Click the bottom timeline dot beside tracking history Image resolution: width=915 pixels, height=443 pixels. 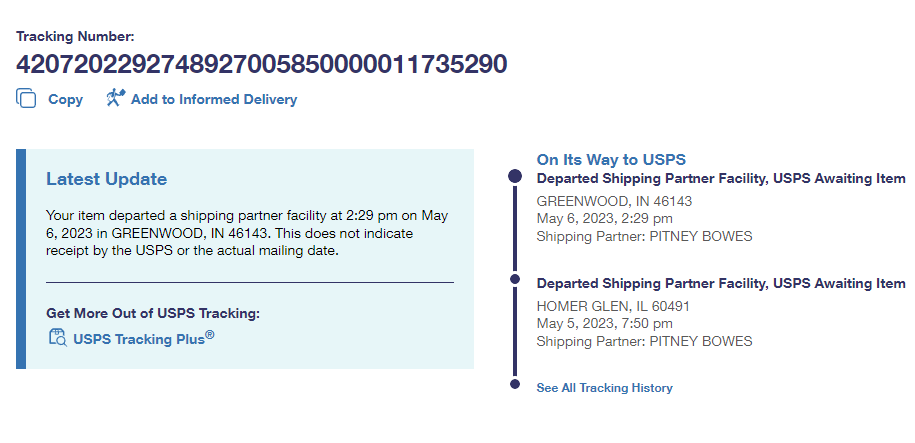515,384
